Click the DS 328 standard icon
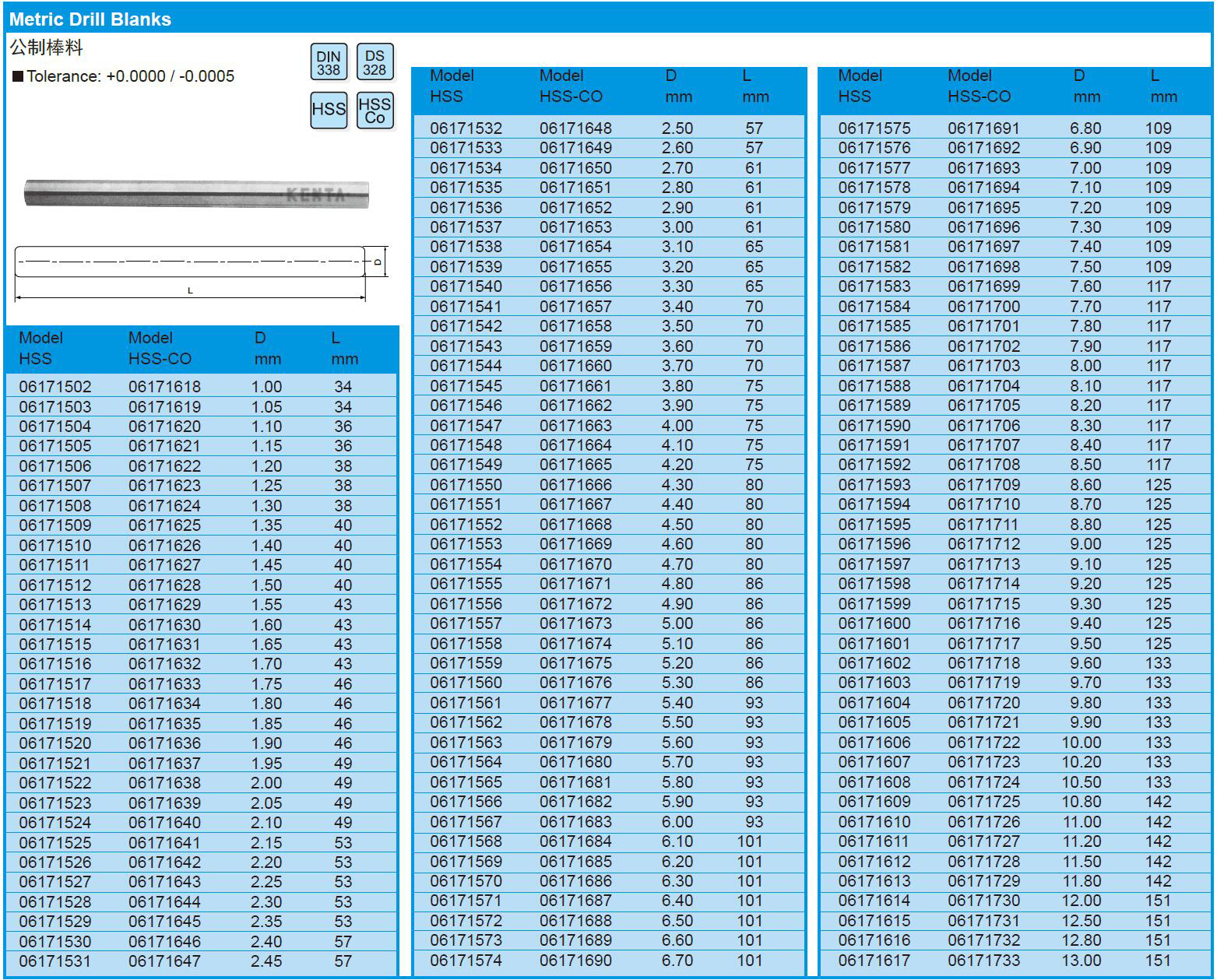1217x980 pixels. (375, 62)
